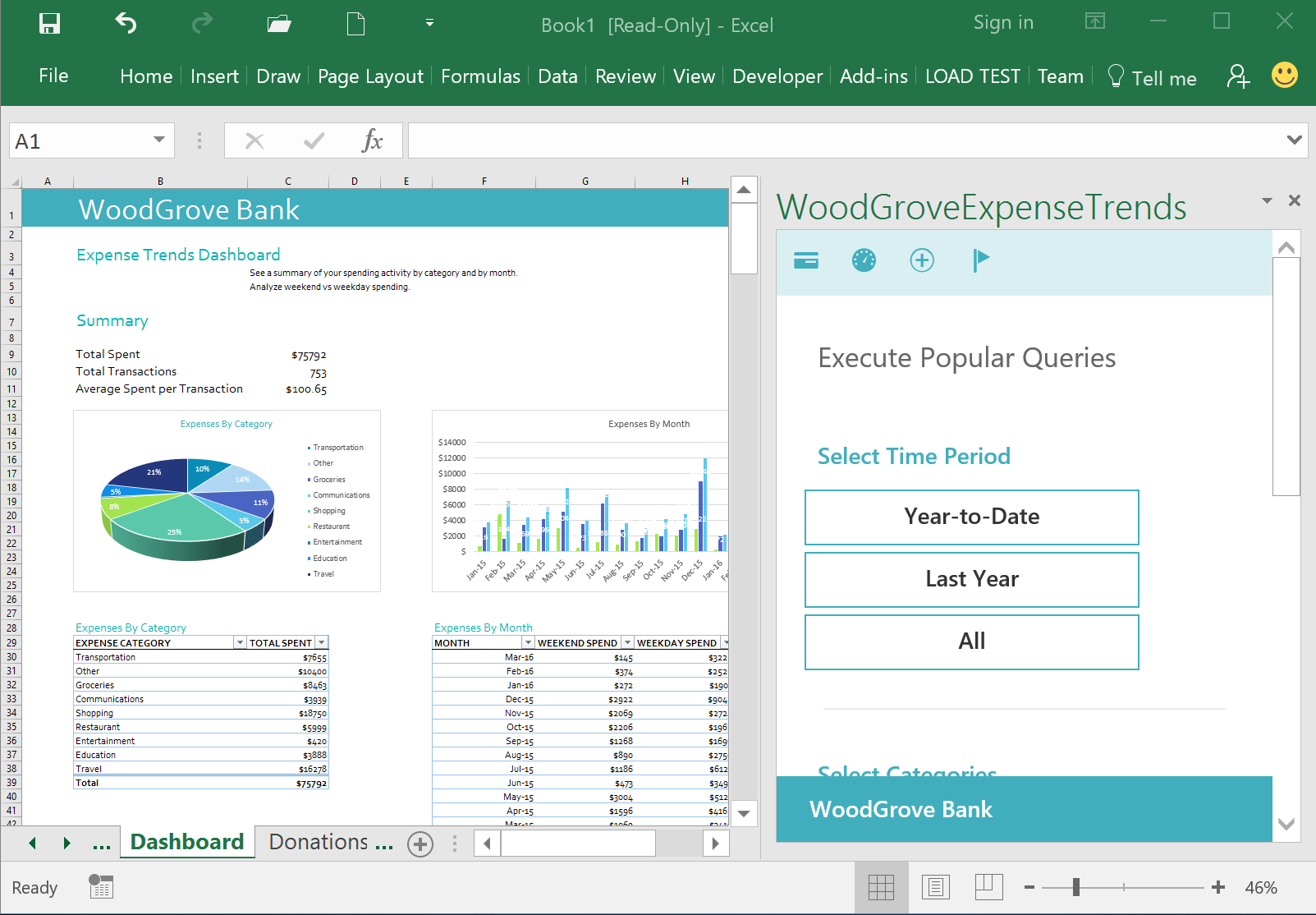Open the Formulas tab
1316x915 pixels.
[x=480, y=76]
